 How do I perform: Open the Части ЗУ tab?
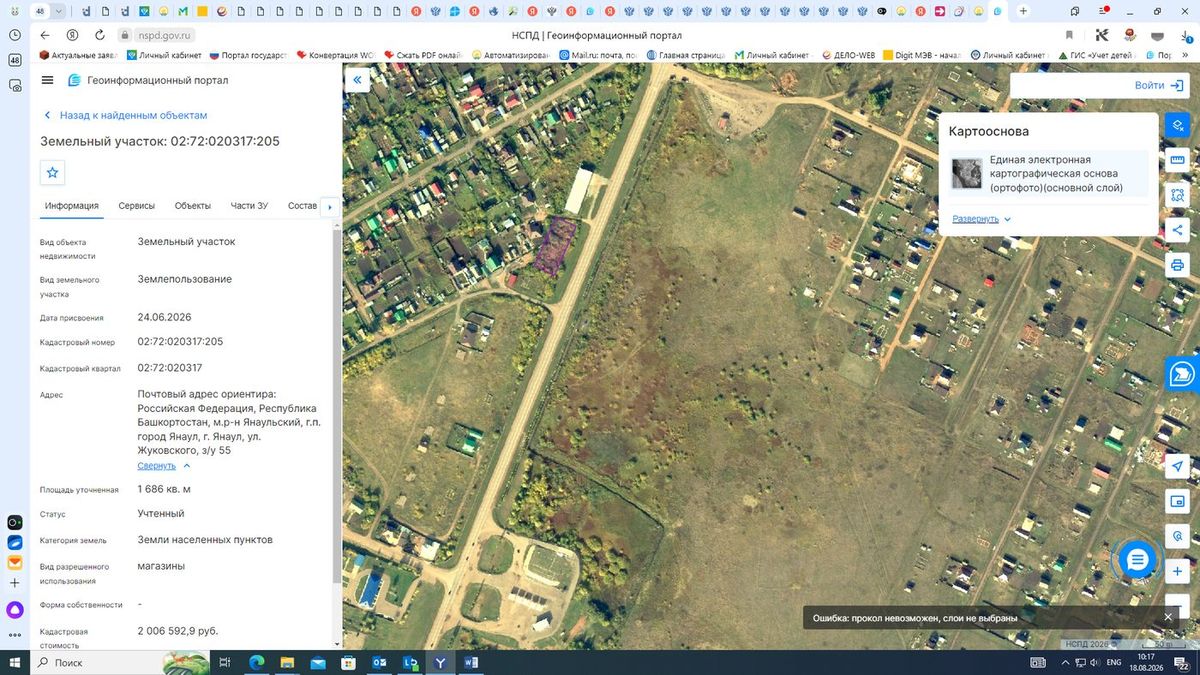249,206
